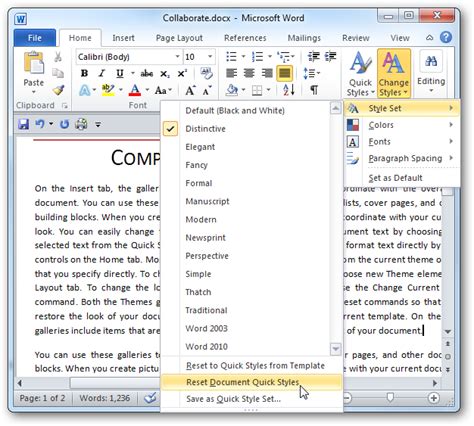Open Clipboard pane dialog launcher
474x426 pixels.
[x=64, y=106]
